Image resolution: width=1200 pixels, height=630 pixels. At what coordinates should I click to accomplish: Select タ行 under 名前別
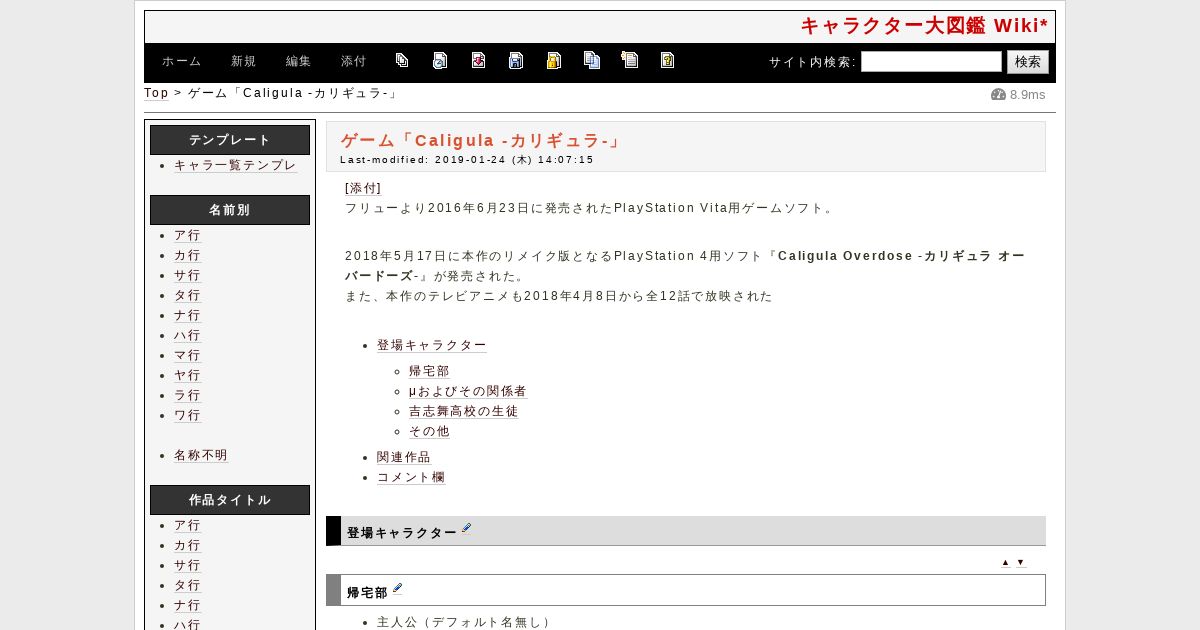187,295
